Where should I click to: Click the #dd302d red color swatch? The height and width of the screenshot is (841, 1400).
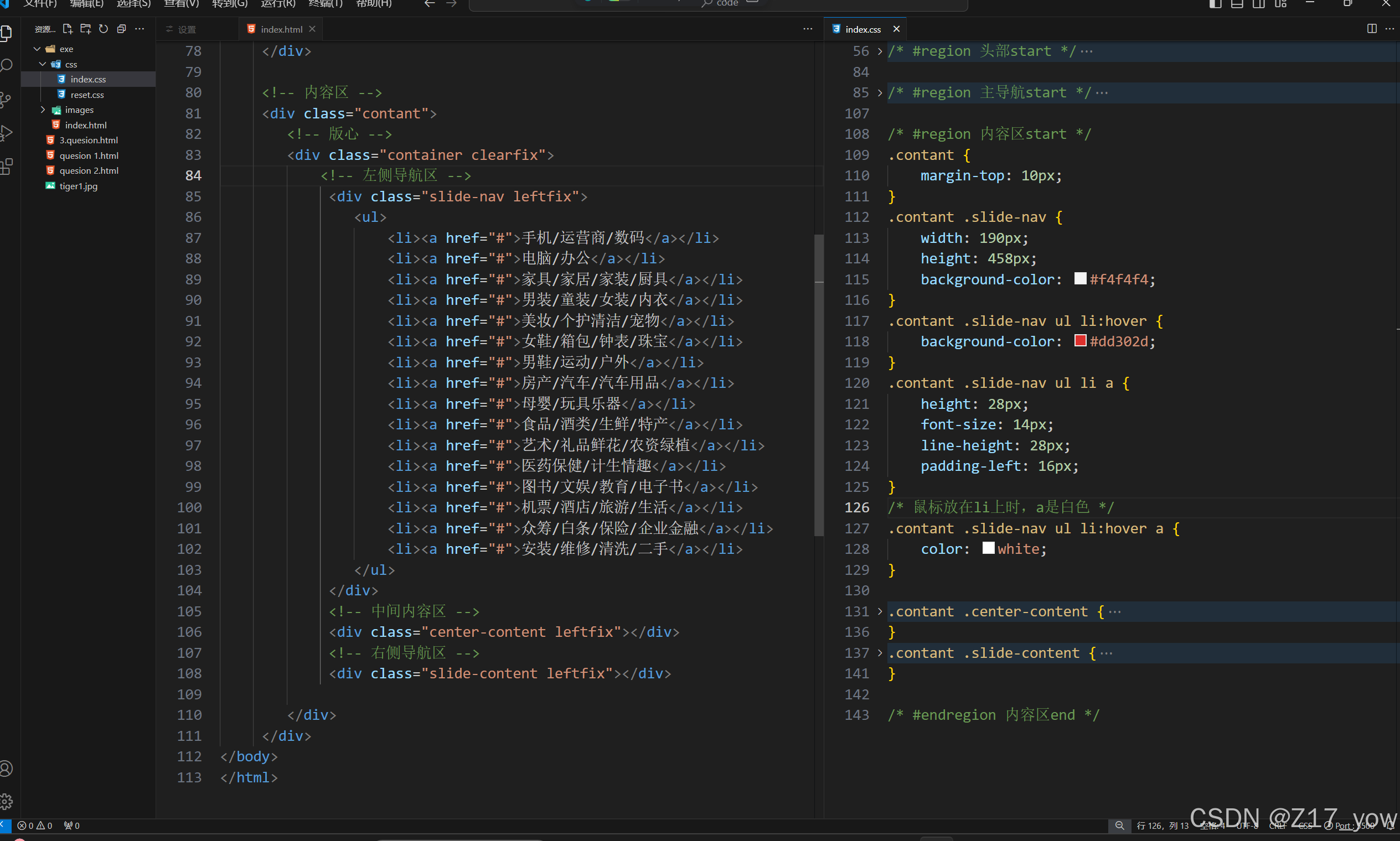click(1079, 341)
